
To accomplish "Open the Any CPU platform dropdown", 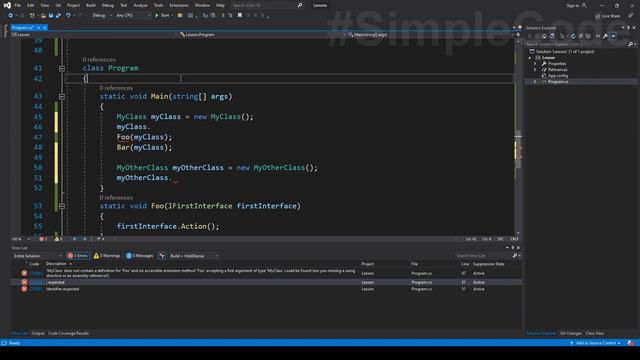I will 133,16.
